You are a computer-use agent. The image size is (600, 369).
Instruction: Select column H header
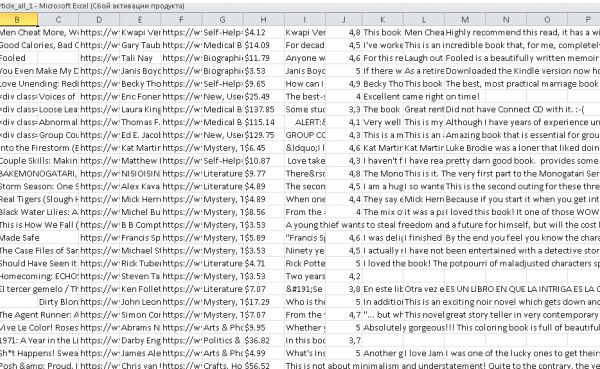(x=264, y=20)
